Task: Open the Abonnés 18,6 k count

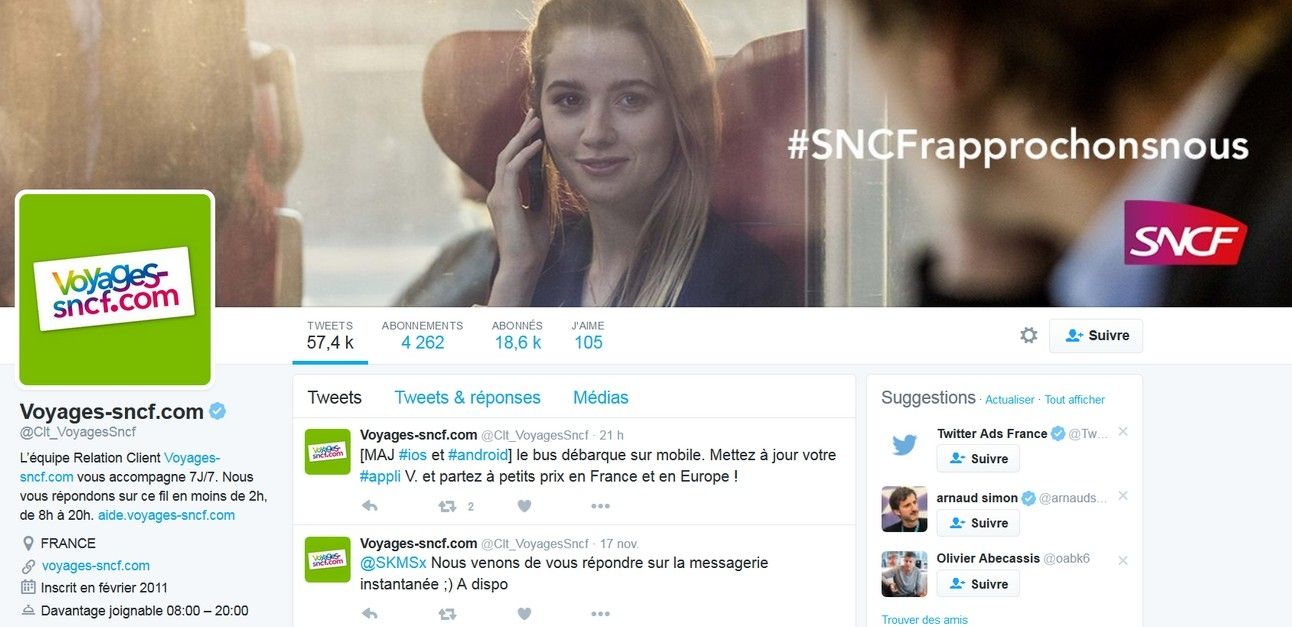Action: click(x=517, y=336)
